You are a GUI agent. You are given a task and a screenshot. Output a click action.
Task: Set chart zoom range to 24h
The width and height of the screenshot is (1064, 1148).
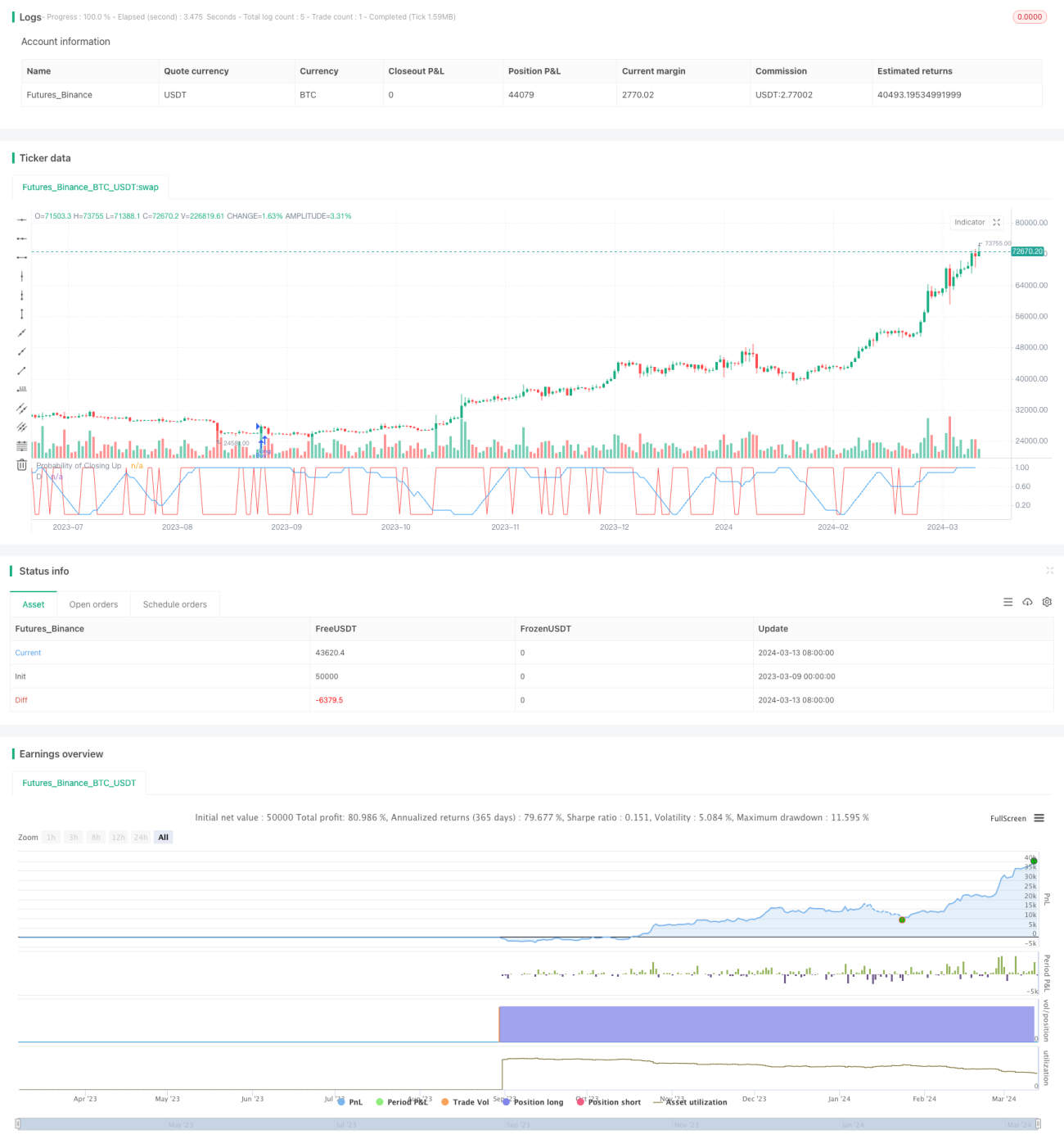point(141,837)
